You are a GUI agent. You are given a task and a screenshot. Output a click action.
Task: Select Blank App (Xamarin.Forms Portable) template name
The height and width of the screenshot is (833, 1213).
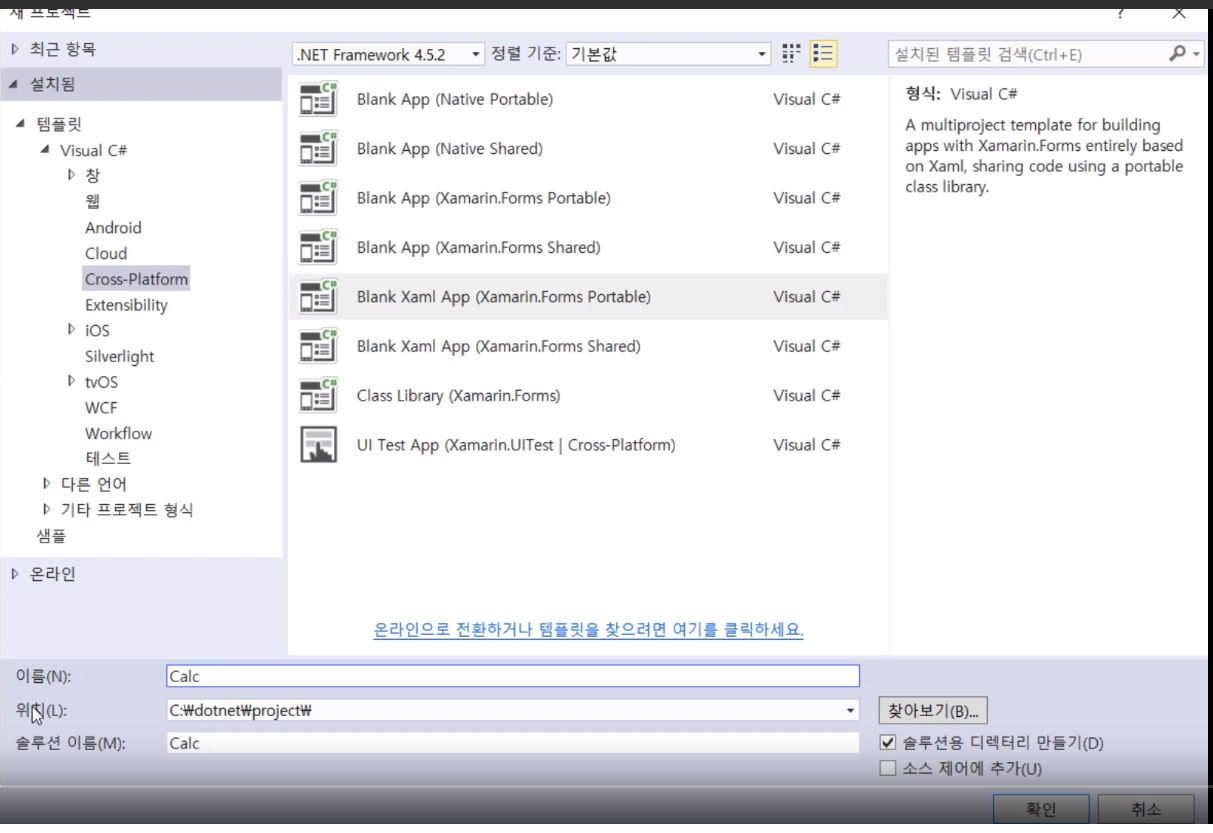point(483,198)
